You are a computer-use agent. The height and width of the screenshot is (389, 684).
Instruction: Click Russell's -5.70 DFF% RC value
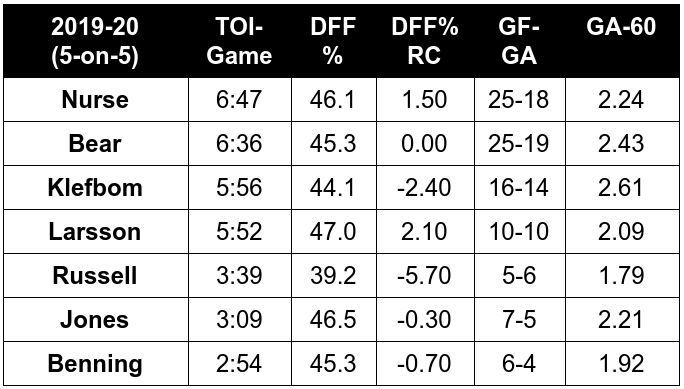point(425,276)
